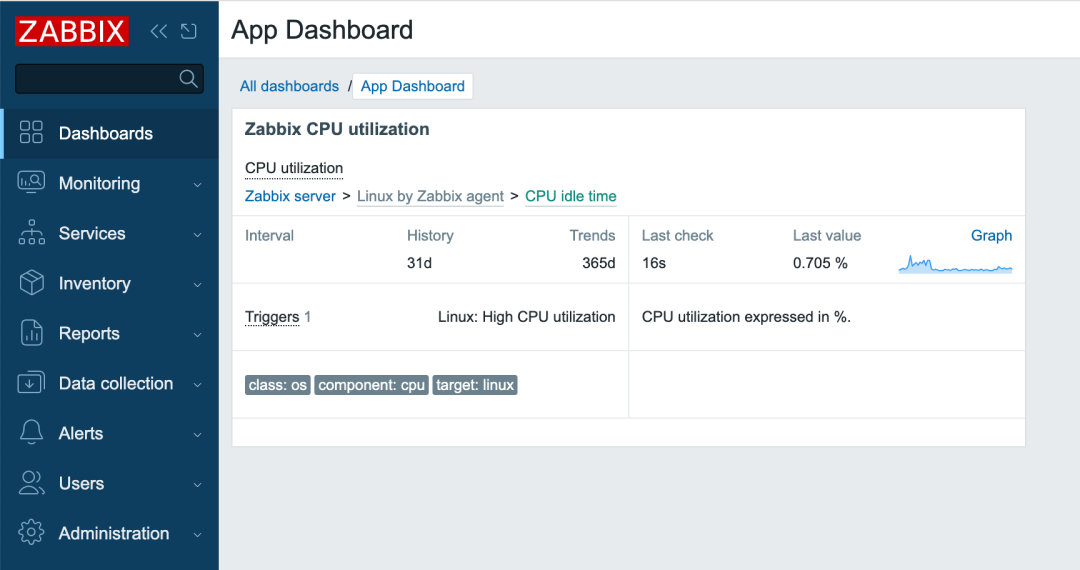
Task: Click the Alerts bell icon
Action: click(32, 433)
